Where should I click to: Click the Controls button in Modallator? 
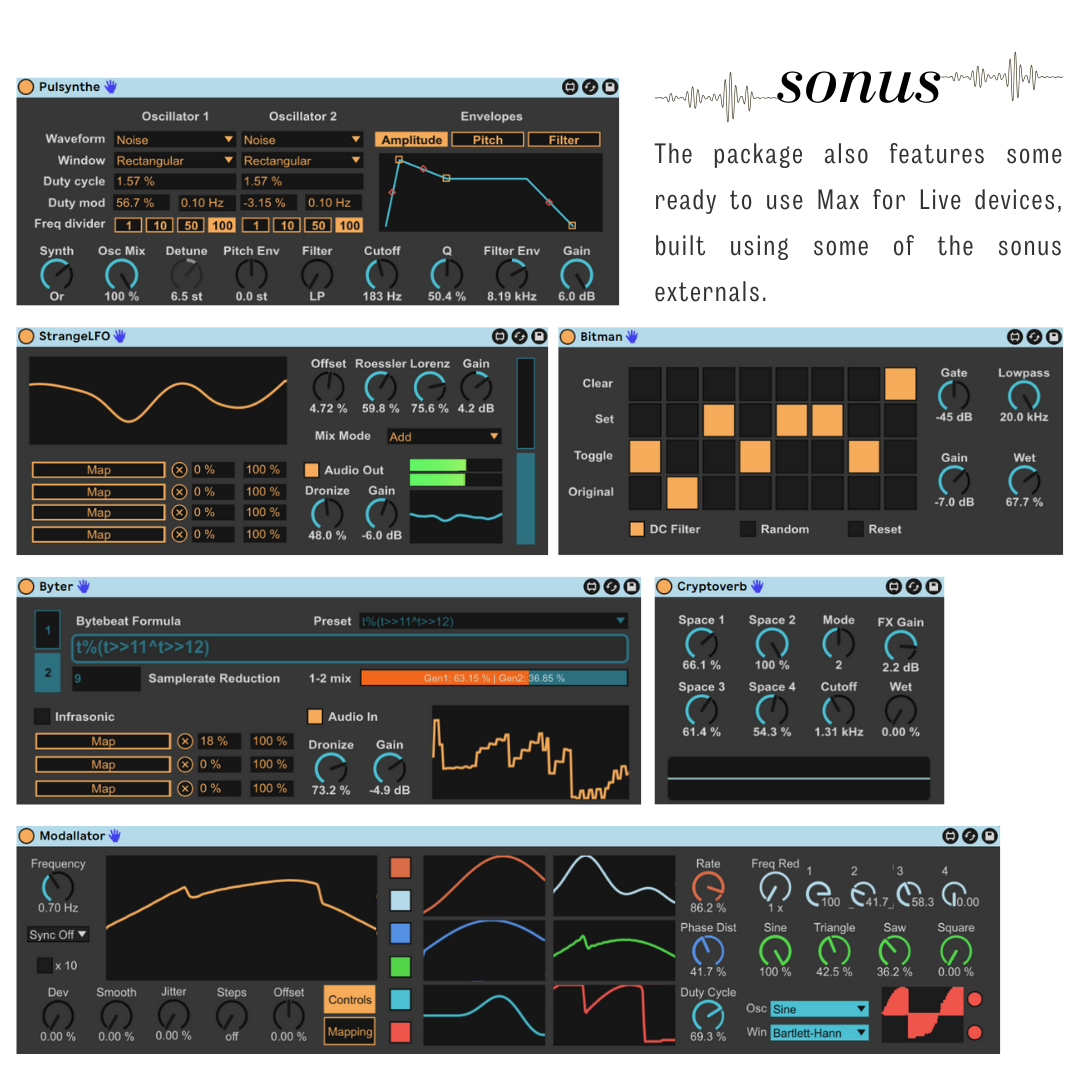(350, 999)
